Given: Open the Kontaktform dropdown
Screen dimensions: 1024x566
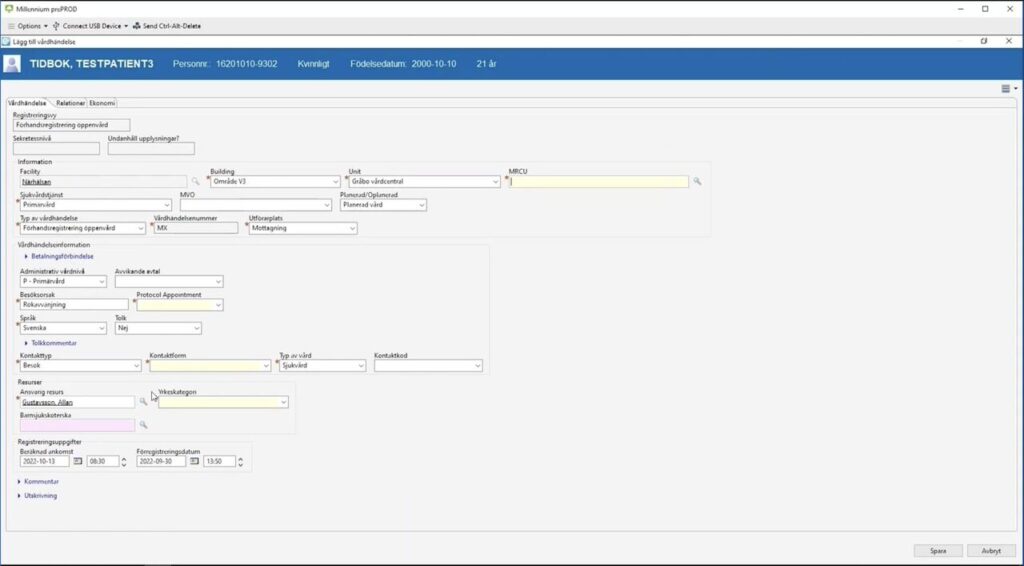Looking at the screenshot, I should [x=266, y=366].
